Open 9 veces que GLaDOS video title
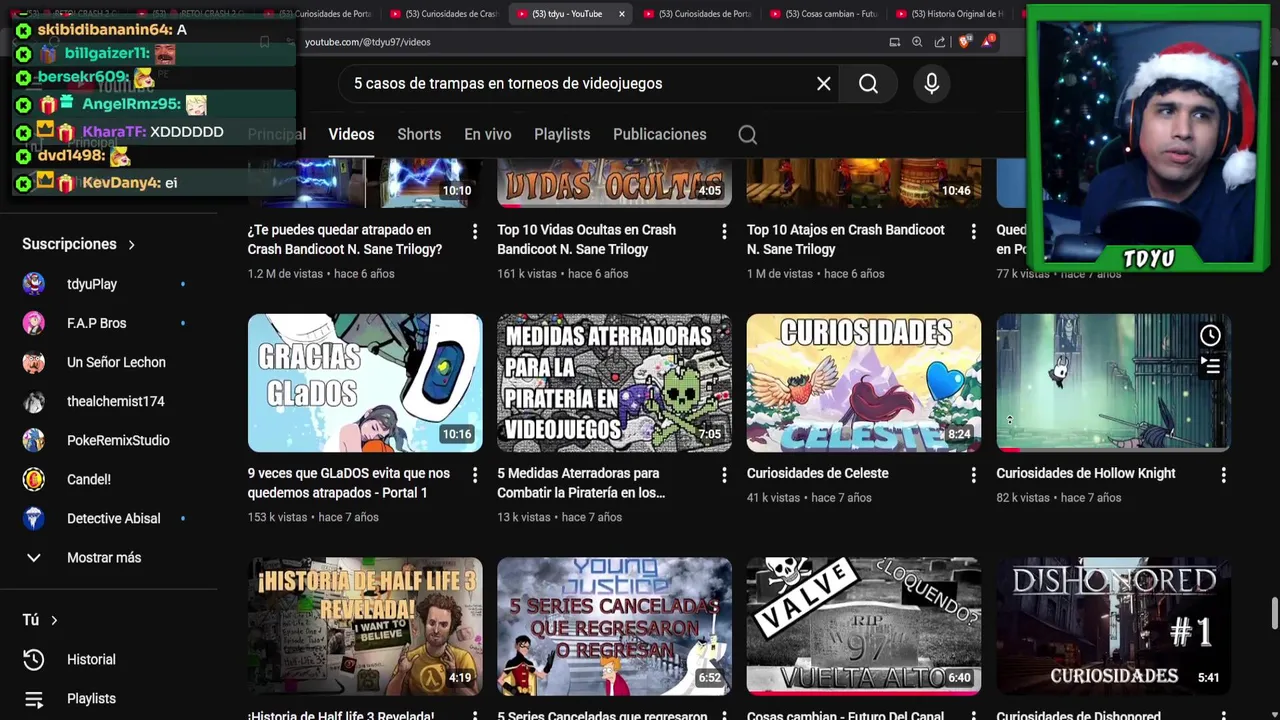 (349, 483)
